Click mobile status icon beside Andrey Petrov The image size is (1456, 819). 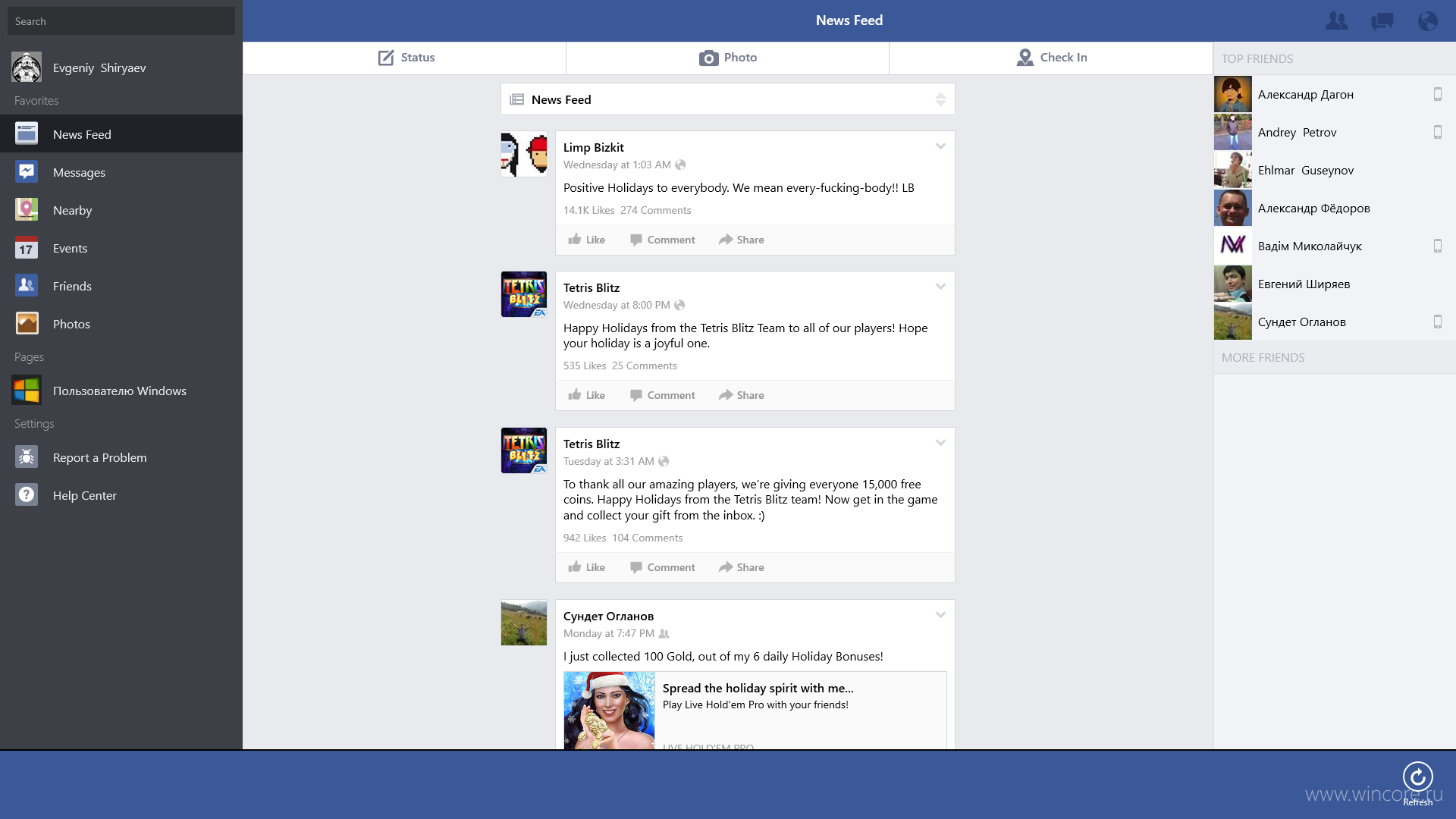pyautogui.click(x=1437, y=132)
